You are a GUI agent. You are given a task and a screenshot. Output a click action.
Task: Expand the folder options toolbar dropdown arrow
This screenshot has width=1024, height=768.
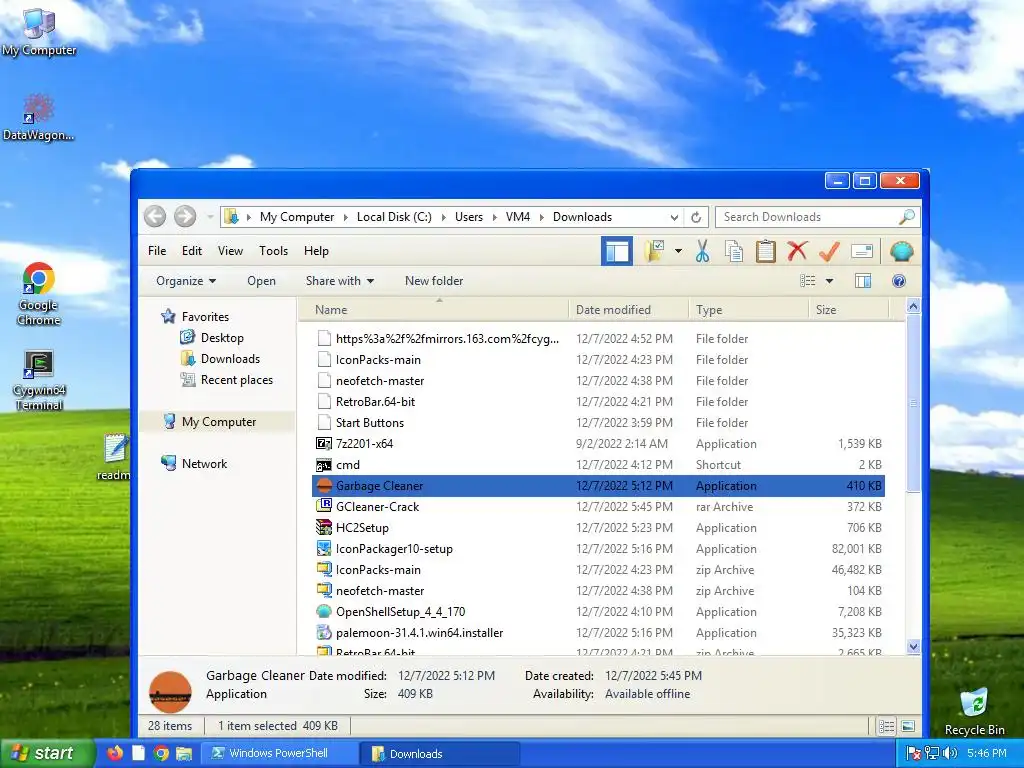(679, 251)
